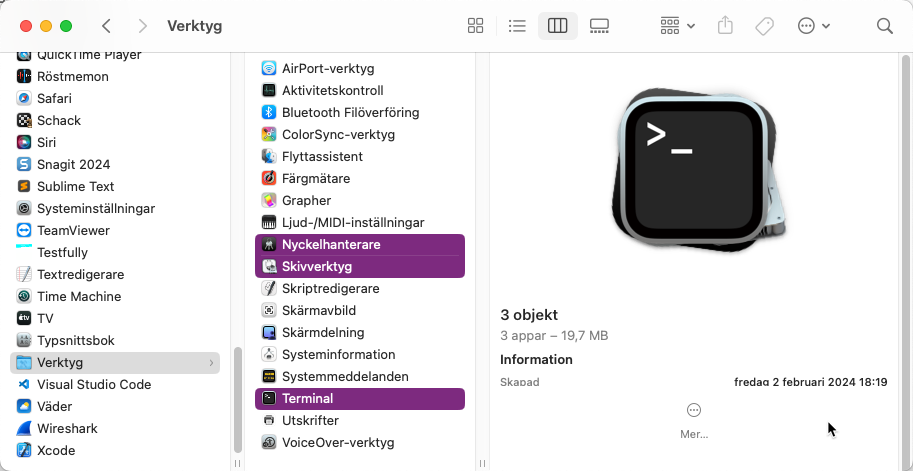Go forward with the right chevron
Viewport: 913px width, 471px height.
143,26
